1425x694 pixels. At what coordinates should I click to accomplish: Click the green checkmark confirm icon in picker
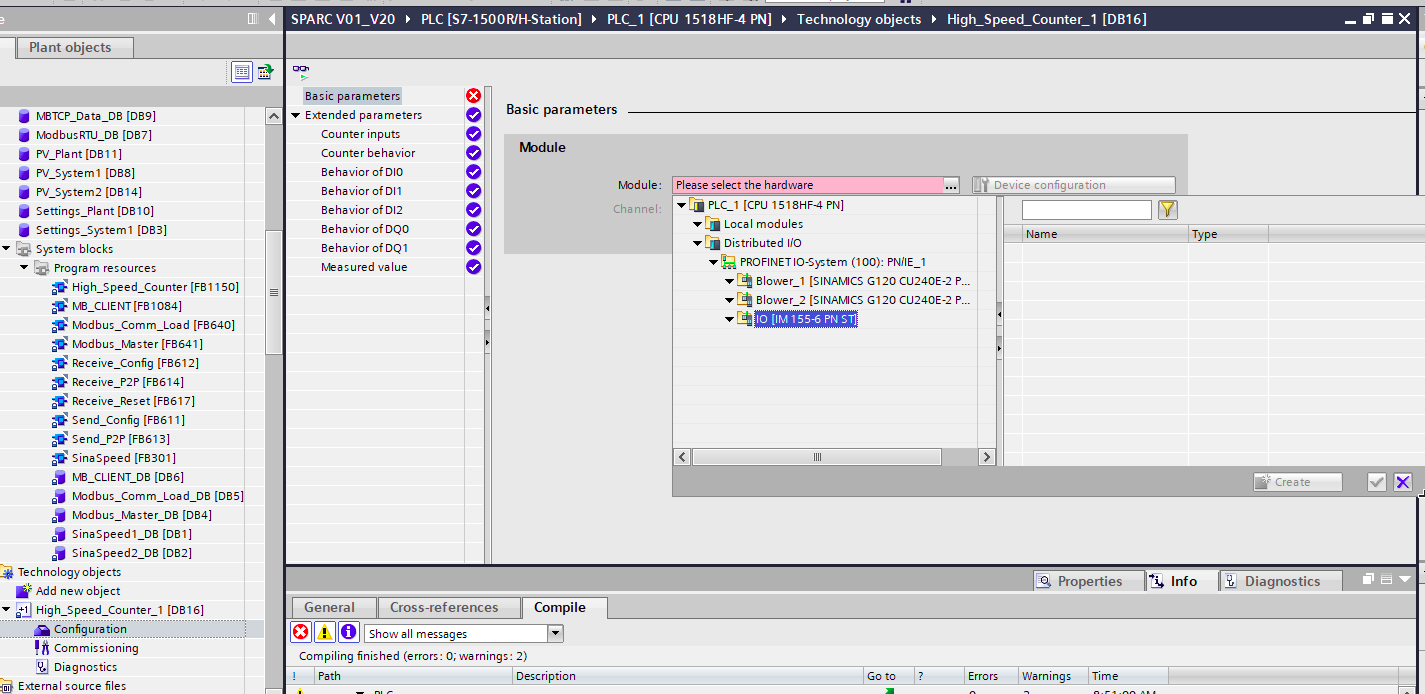[x=1377, y=482]
